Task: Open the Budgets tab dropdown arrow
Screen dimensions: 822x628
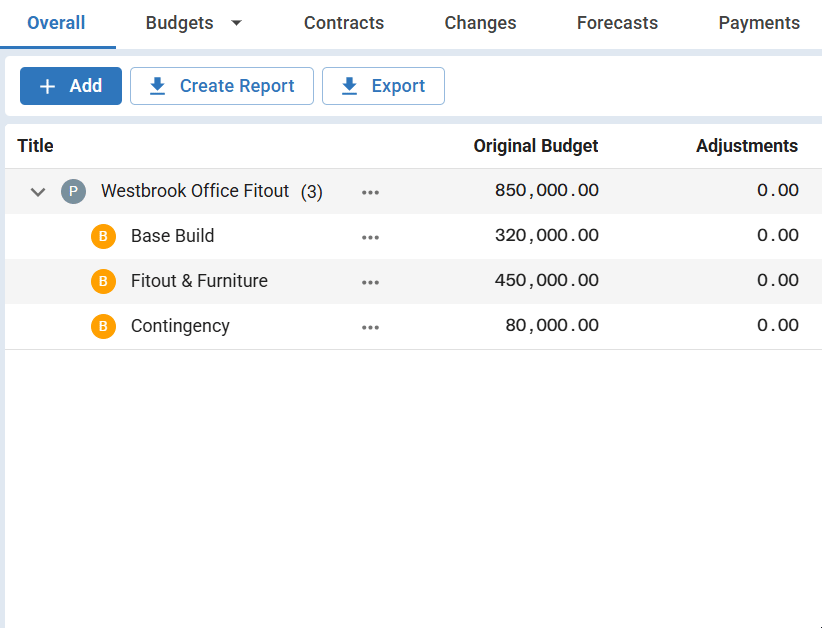Action: click(x=236, y=23)
